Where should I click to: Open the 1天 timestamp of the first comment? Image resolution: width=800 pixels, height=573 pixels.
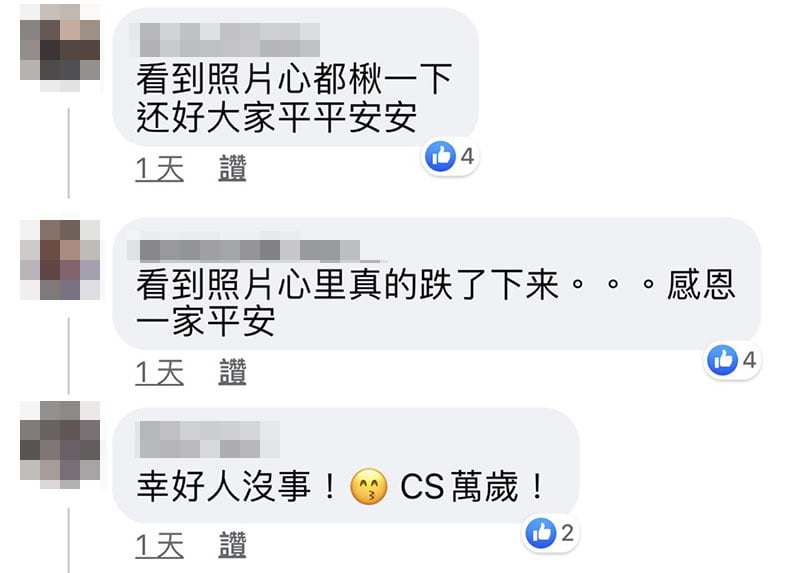(160, 169)
